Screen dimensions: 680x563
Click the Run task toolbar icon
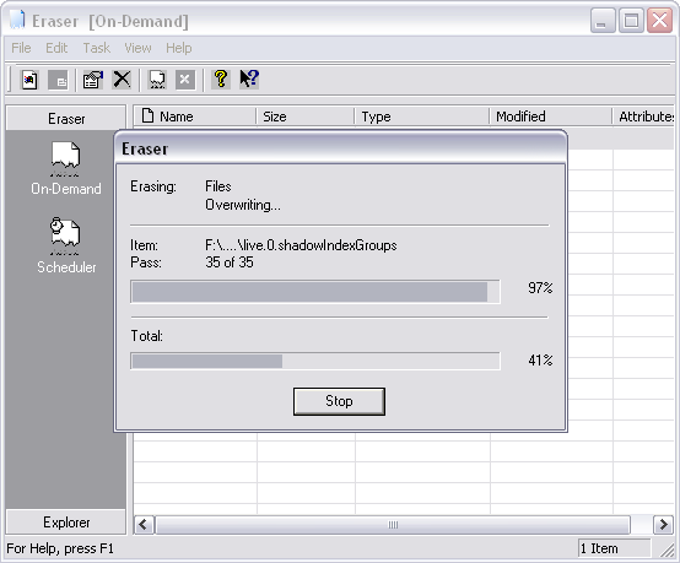pyautogui.click(x=157, y=80)
